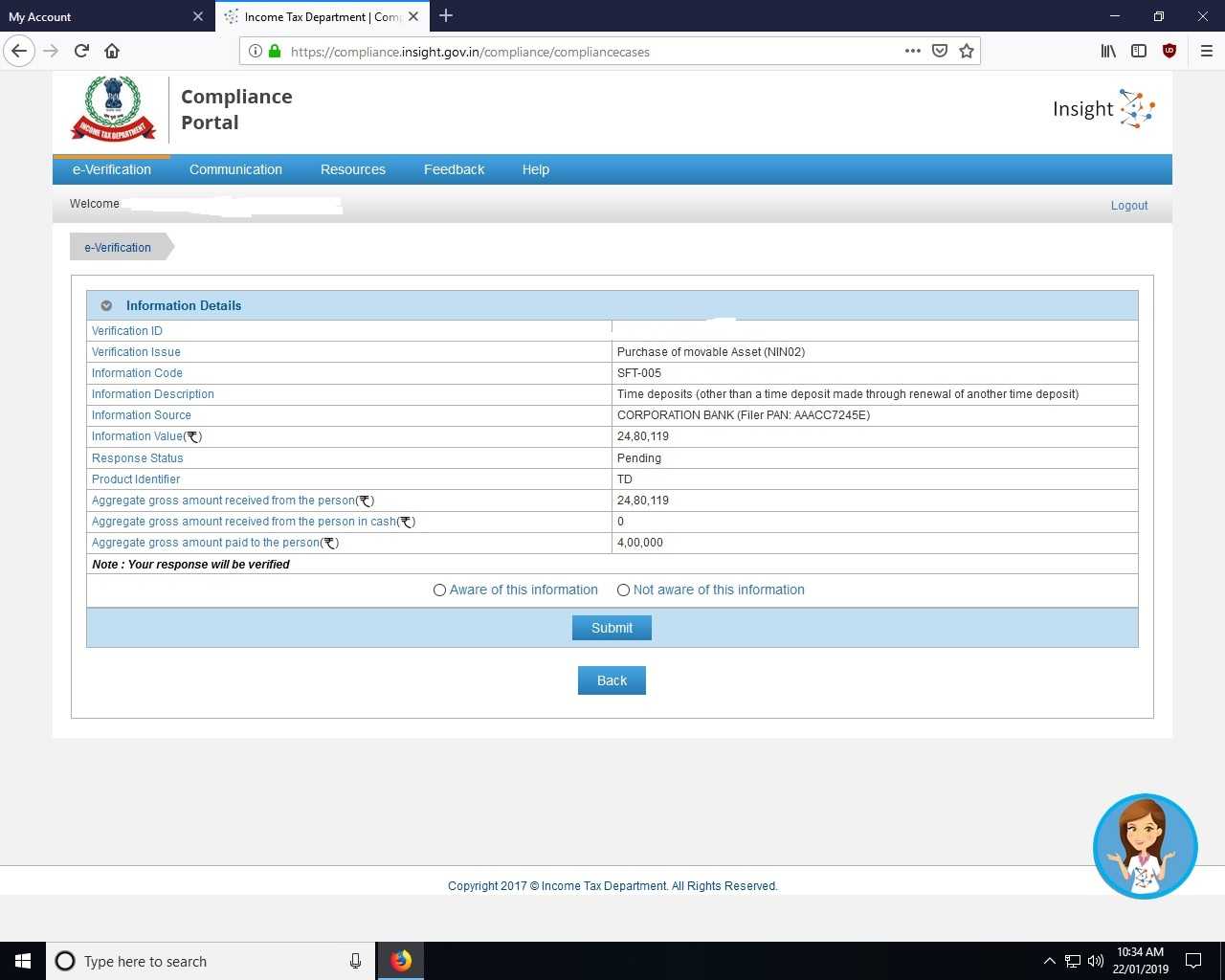The image size is (1225, 980).
Task: Click the Verification ID label
Action: click(x=127, y=331)
